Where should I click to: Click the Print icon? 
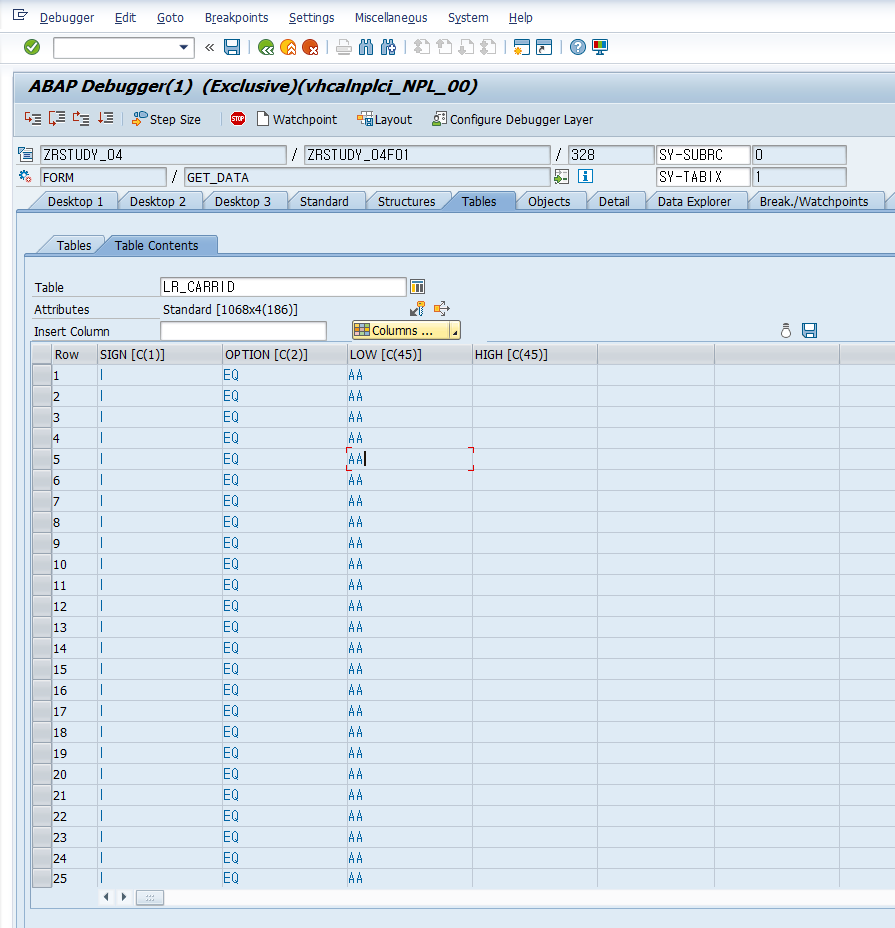[344, 47]
